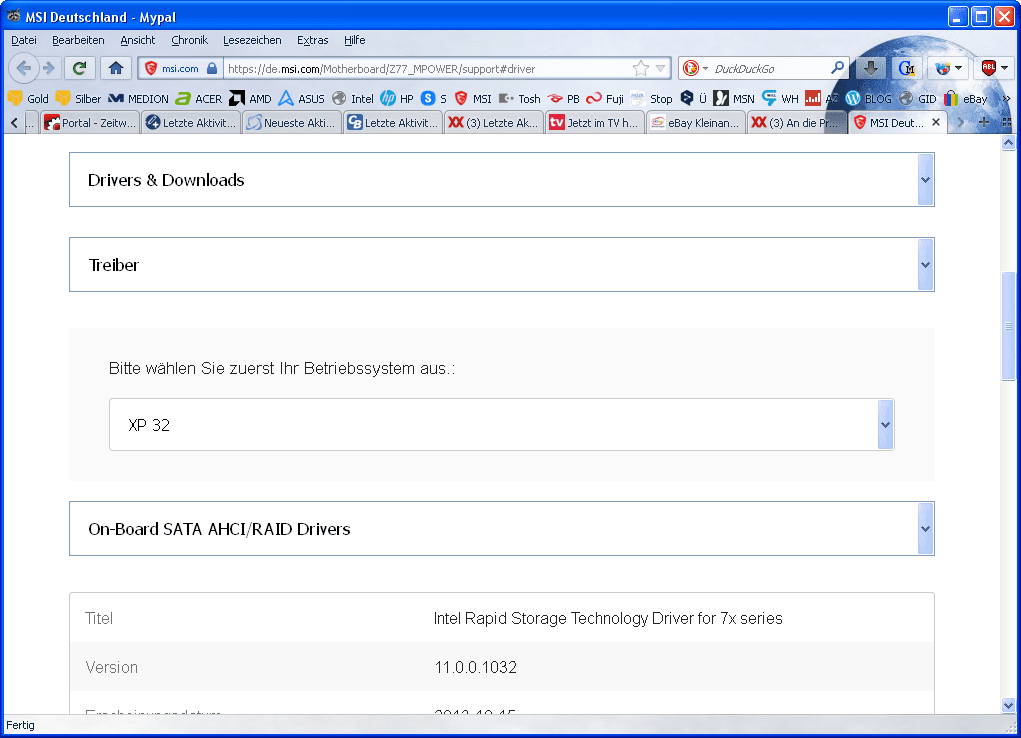Show more bookmarks with the chevron
This screenshot has width=1021, height=738.
(1006, 99)
